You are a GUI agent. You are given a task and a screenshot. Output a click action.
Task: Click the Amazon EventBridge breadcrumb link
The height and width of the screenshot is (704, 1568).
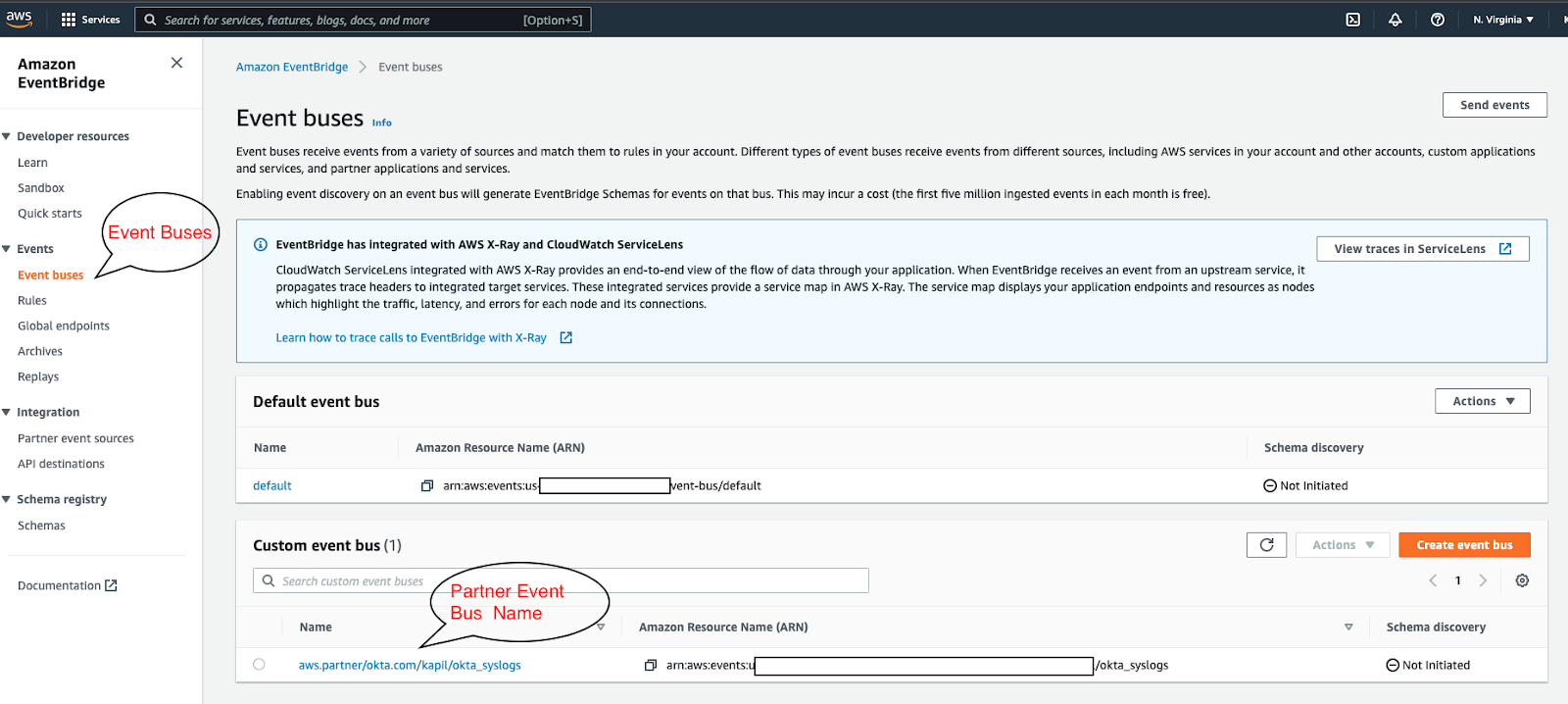[292, 67]
